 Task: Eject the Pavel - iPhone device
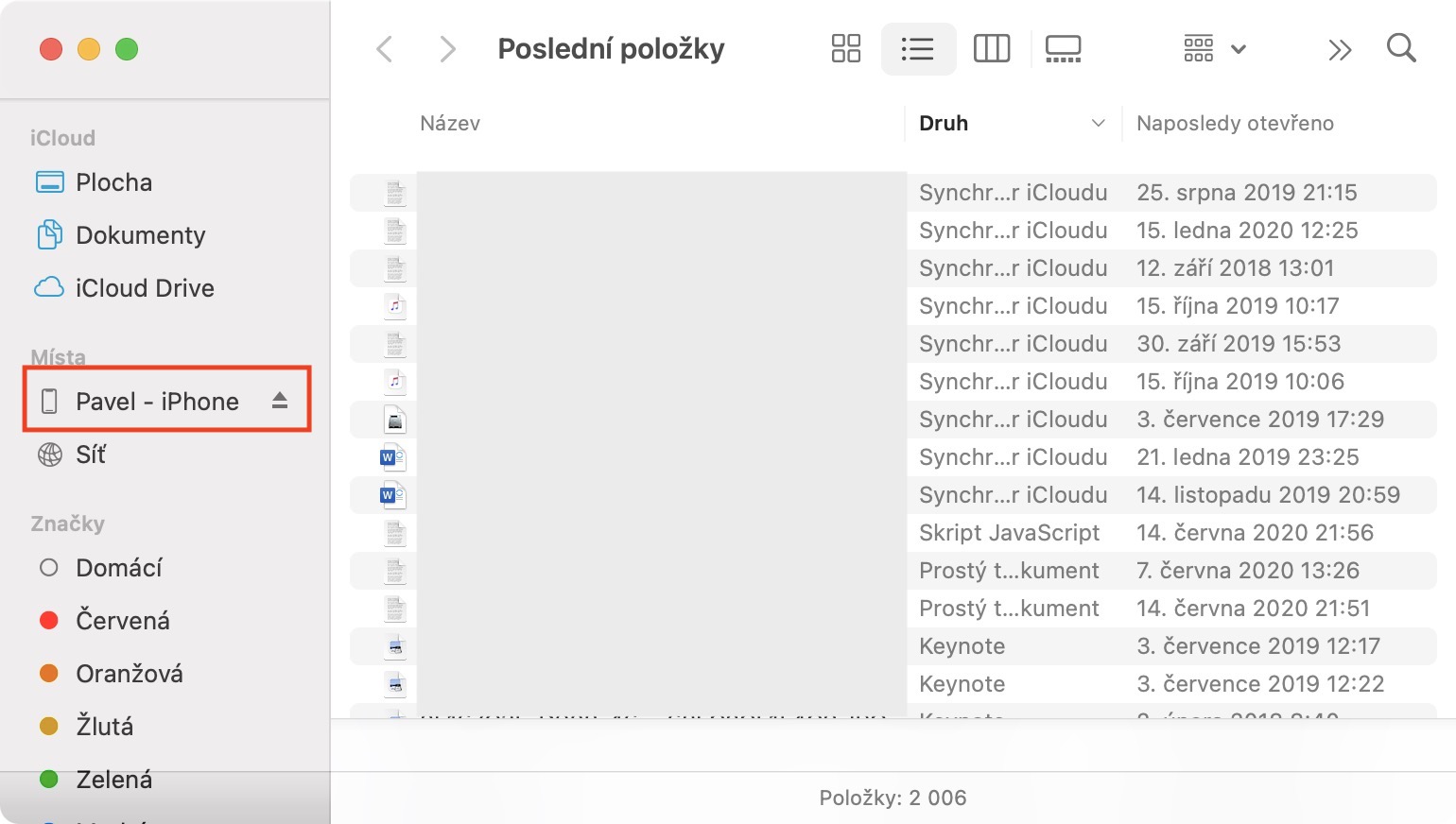[x=280, y=401]
